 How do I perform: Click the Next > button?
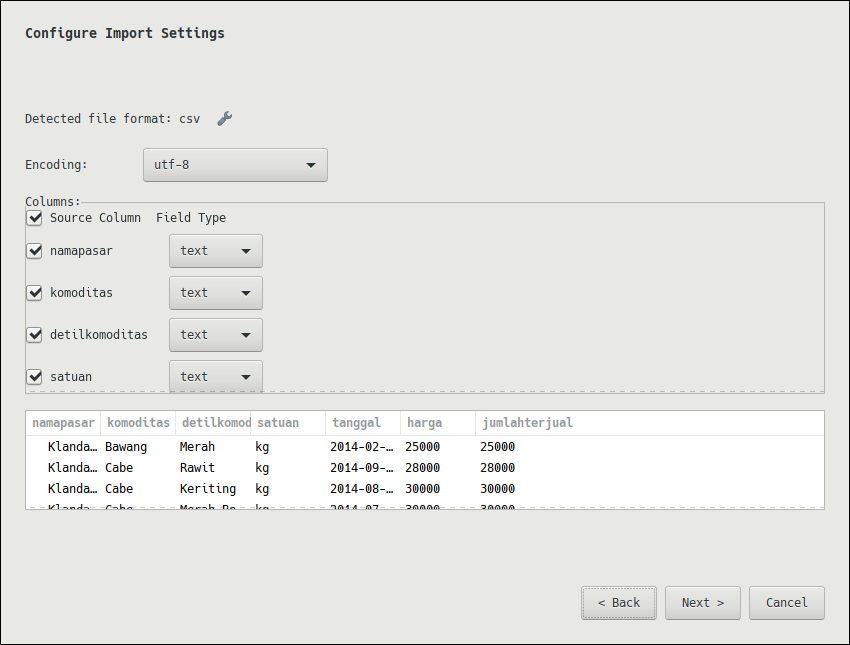click(702, 603)
